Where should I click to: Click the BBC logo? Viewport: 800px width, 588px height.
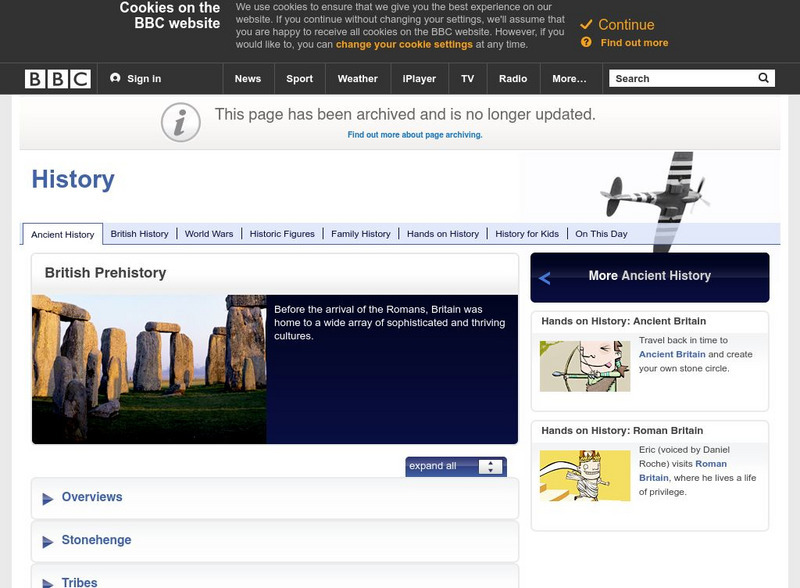(x=58, y=79)
